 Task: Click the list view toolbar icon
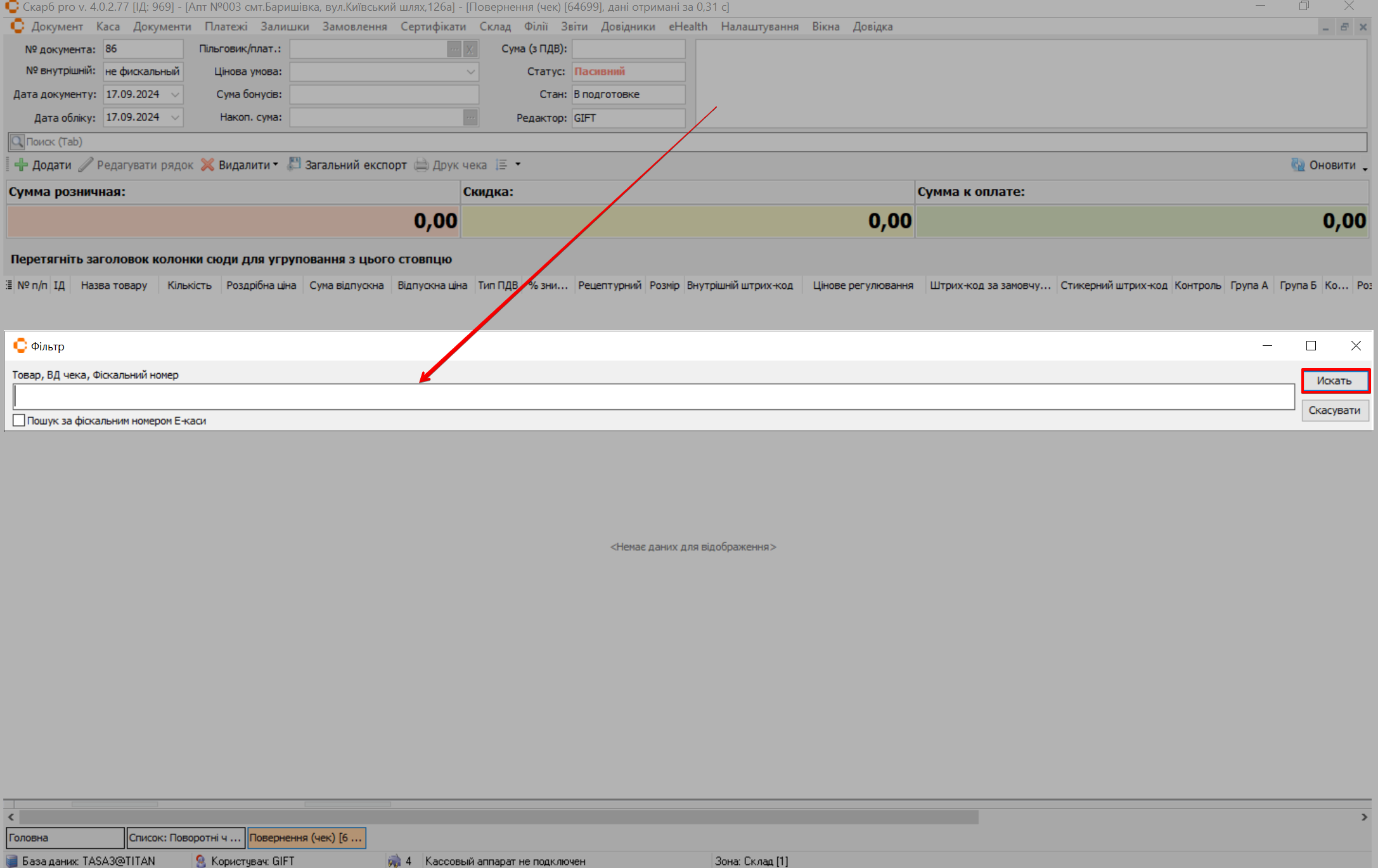(501, 165)
